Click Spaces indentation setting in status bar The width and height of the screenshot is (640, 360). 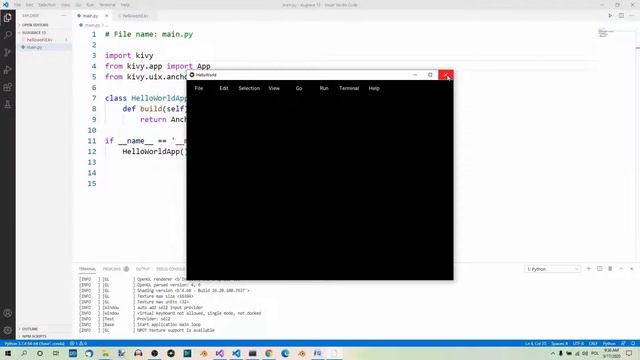point(559,344)
